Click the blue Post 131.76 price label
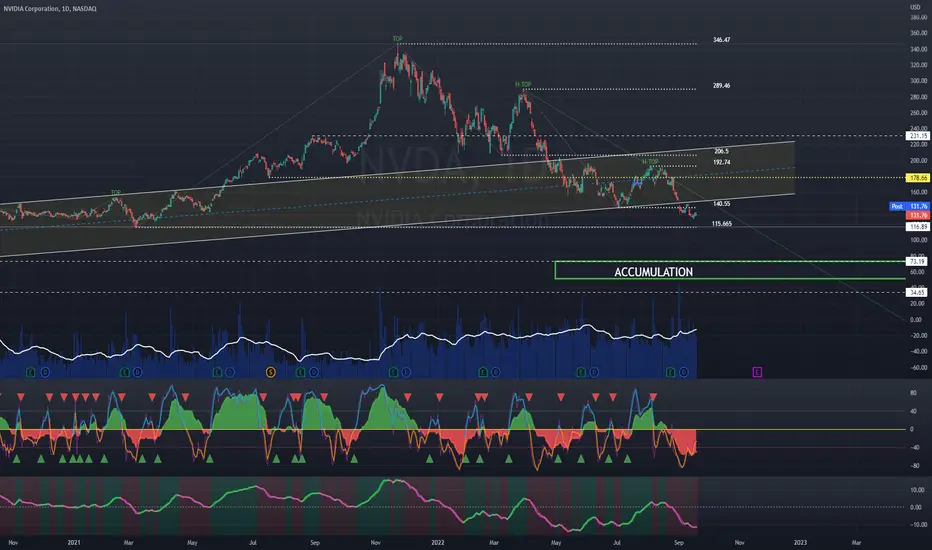This screenshot has width=932, height=550. pos(909,206)
